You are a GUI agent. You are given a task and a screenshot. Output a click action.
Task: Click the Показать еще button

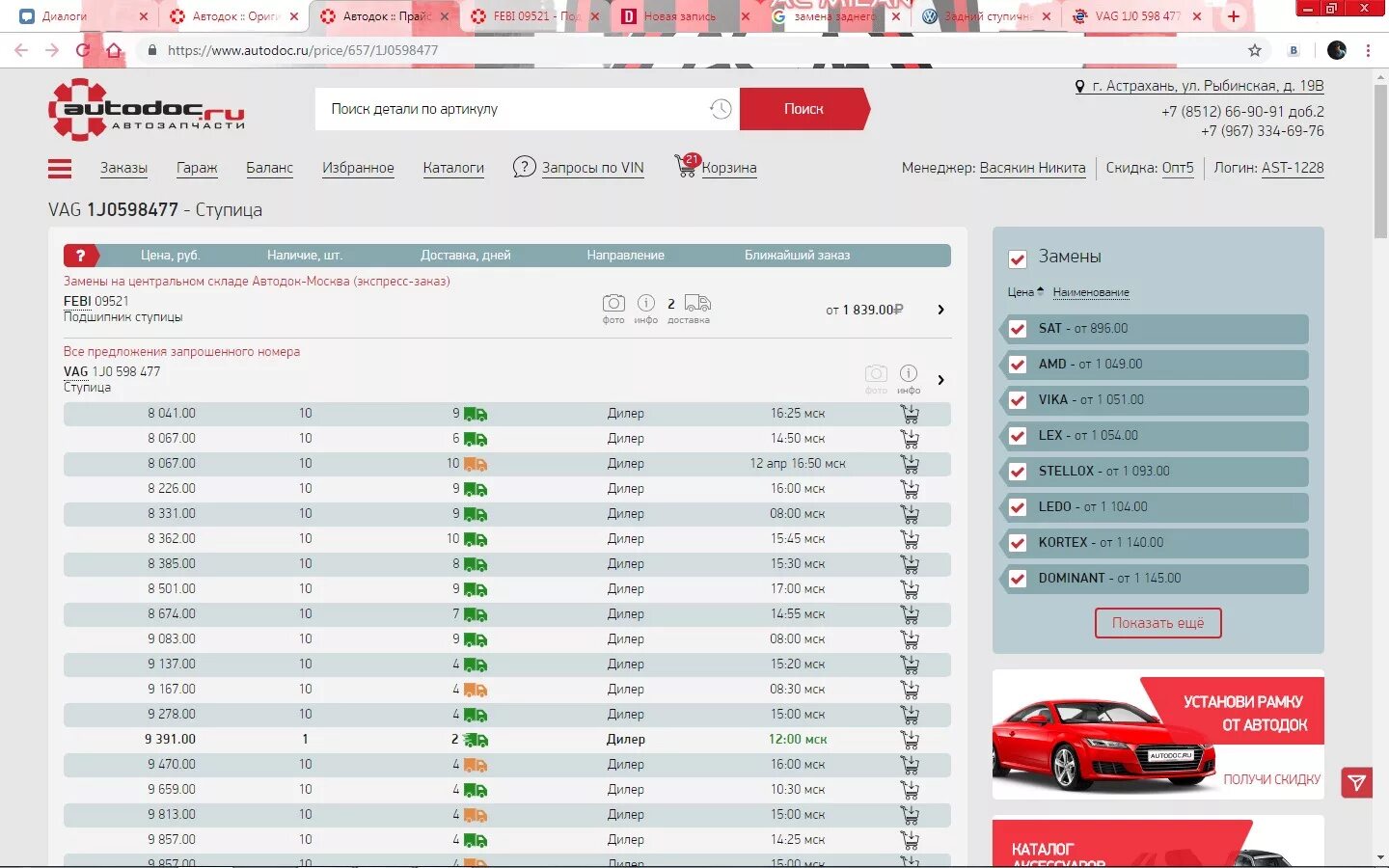pos(1157,623)
